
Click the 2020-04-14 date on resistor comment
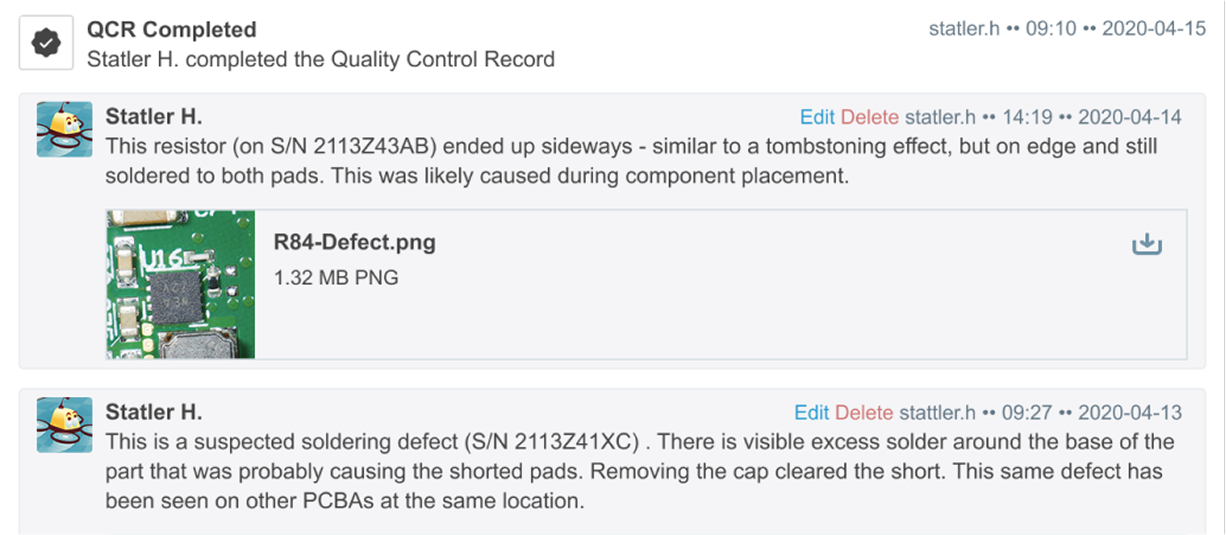coord(1130,117)
